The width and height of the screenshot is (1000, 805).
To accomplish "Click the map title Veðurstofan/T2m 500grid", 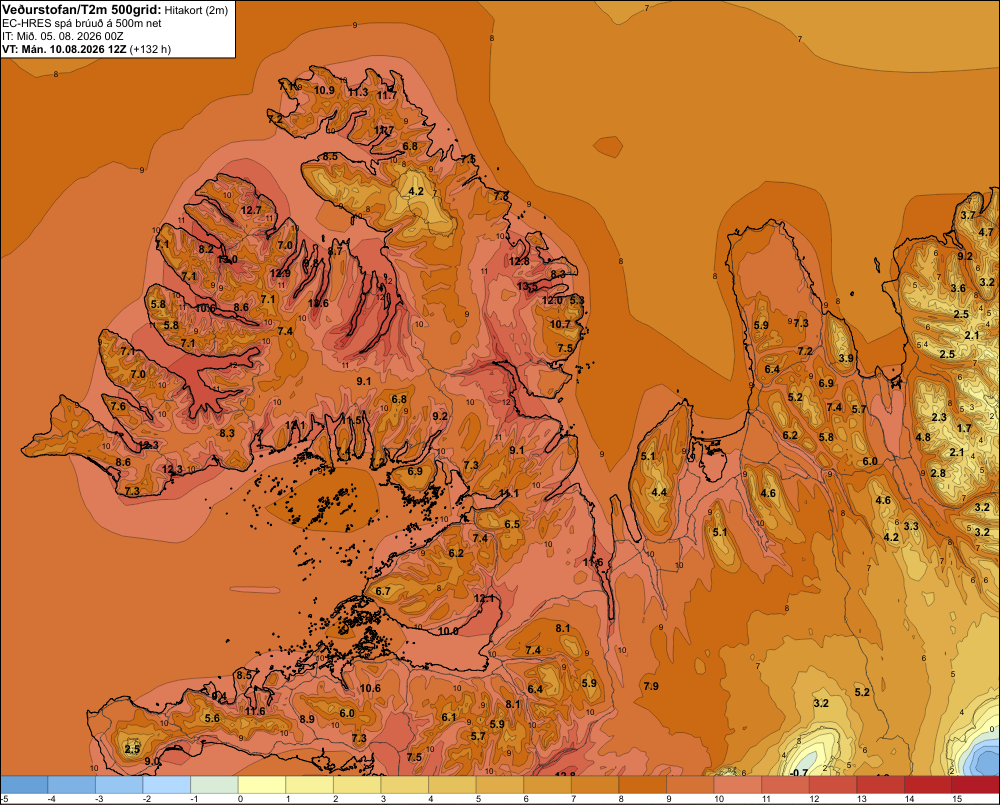I will [x=82, y=10].
